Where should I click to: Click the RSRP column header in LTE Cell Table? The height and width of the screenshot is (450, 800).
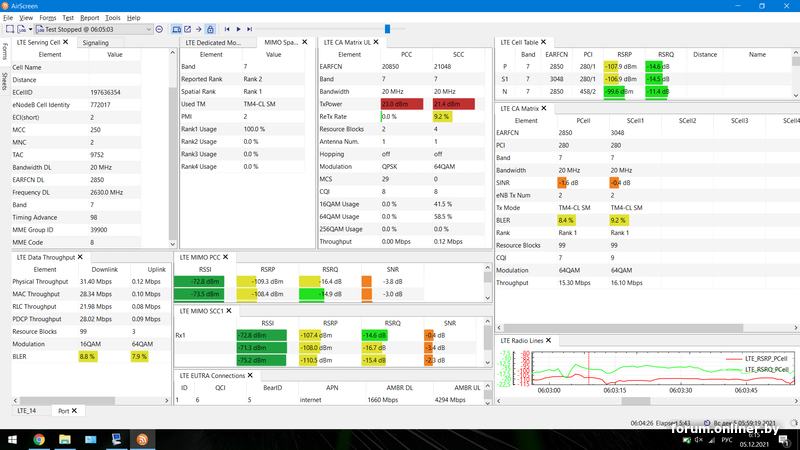[624, 55]
